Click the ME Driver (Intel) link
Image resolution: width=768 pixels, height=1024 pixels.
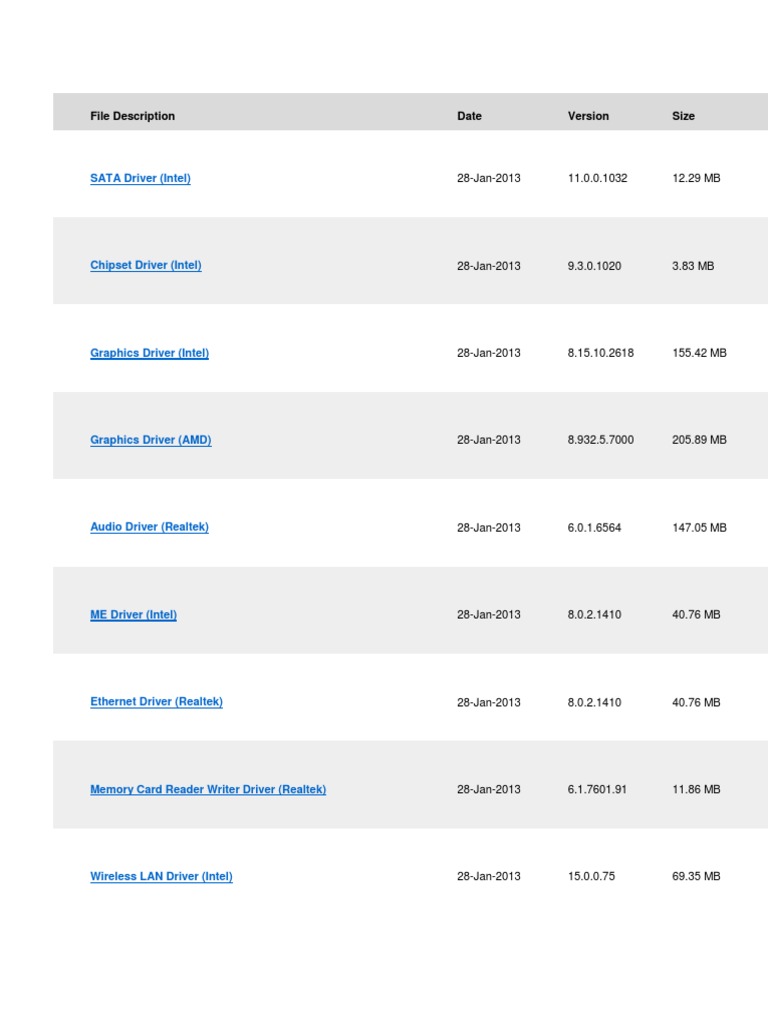point(133,615)
